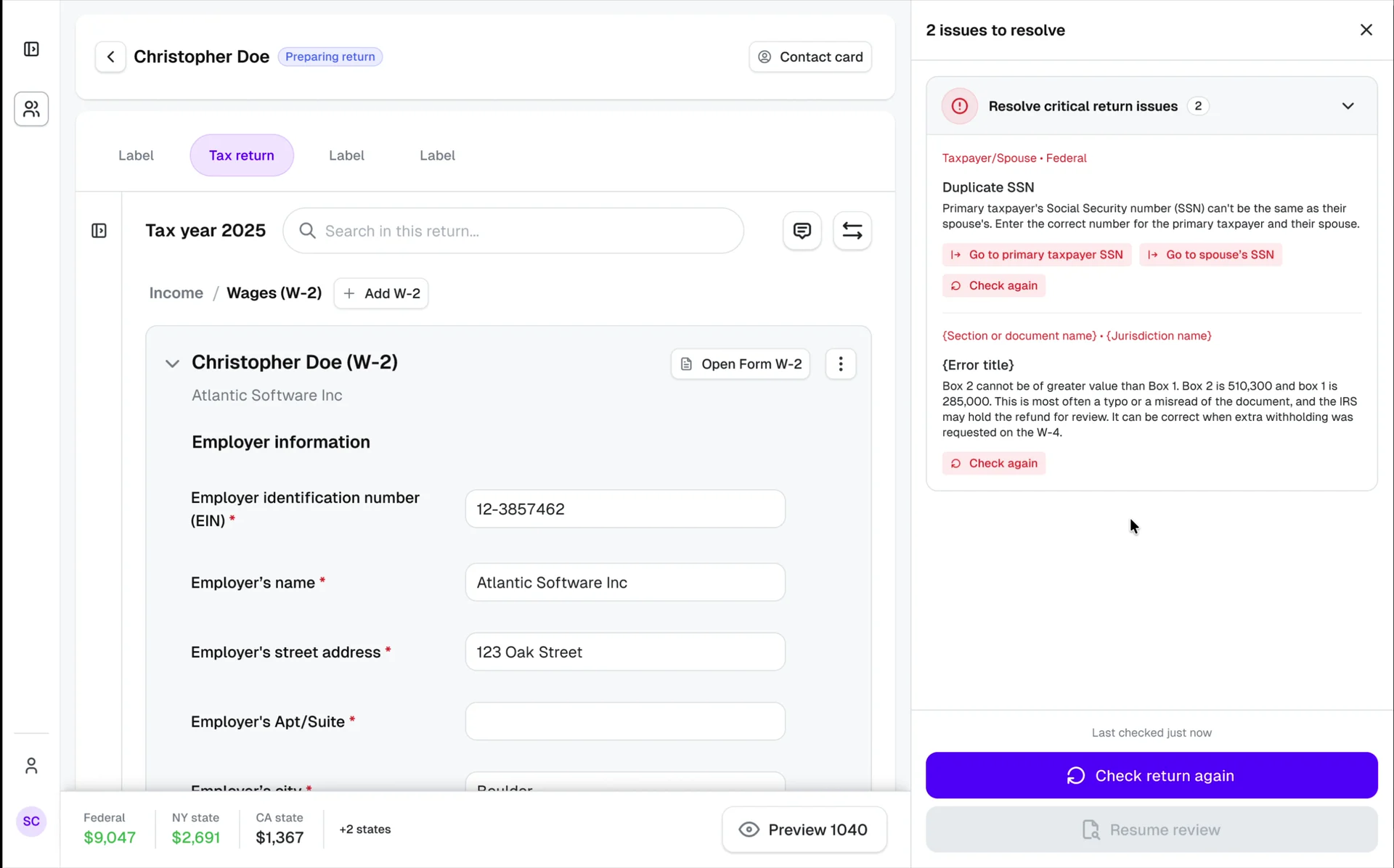
Task: Toggle the return sections panel icon
Action: pyautogui.click(x=99, y=231)
